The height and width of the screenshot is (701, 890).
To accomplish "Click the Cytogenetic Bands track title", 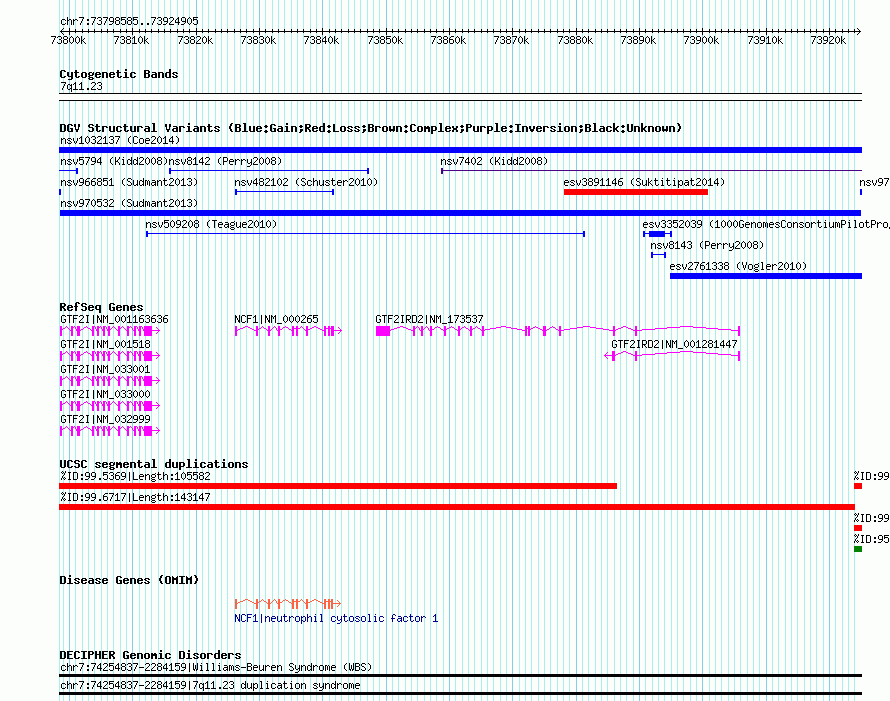I will [x=119, y=74].
